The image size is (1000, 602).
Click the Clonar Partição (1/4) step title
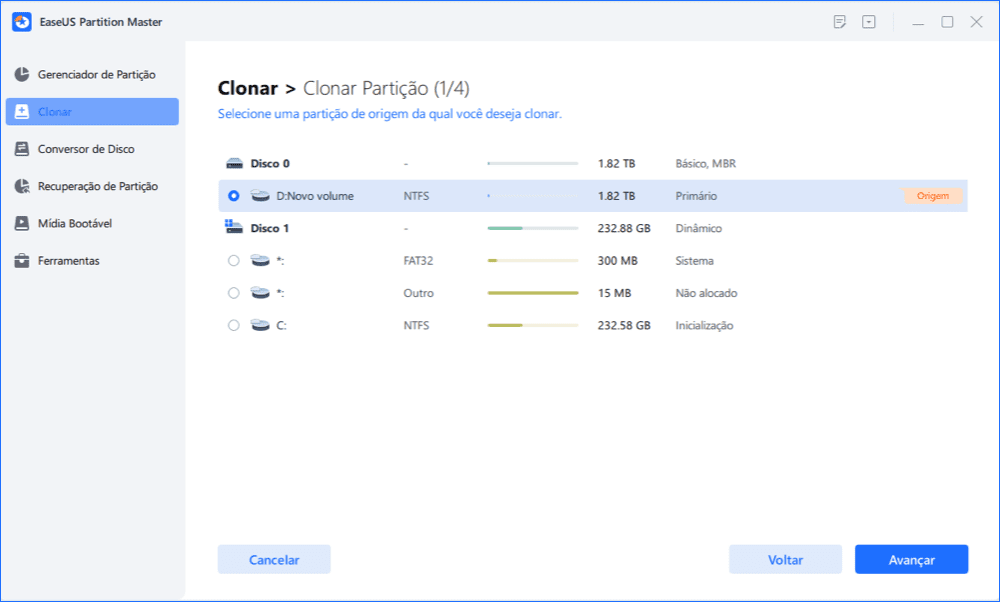(x=386, y=88)
